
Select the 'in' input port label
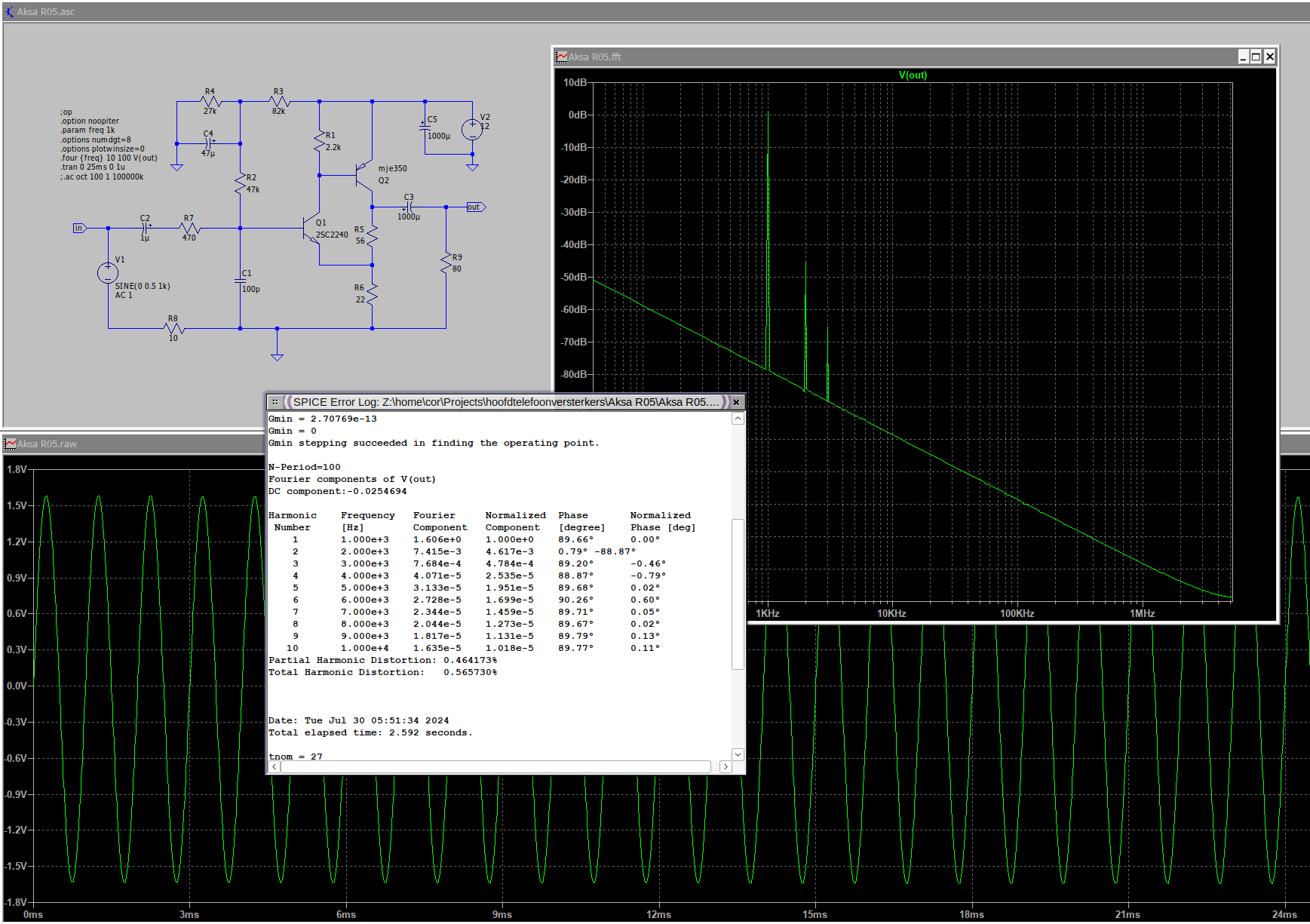79,228
